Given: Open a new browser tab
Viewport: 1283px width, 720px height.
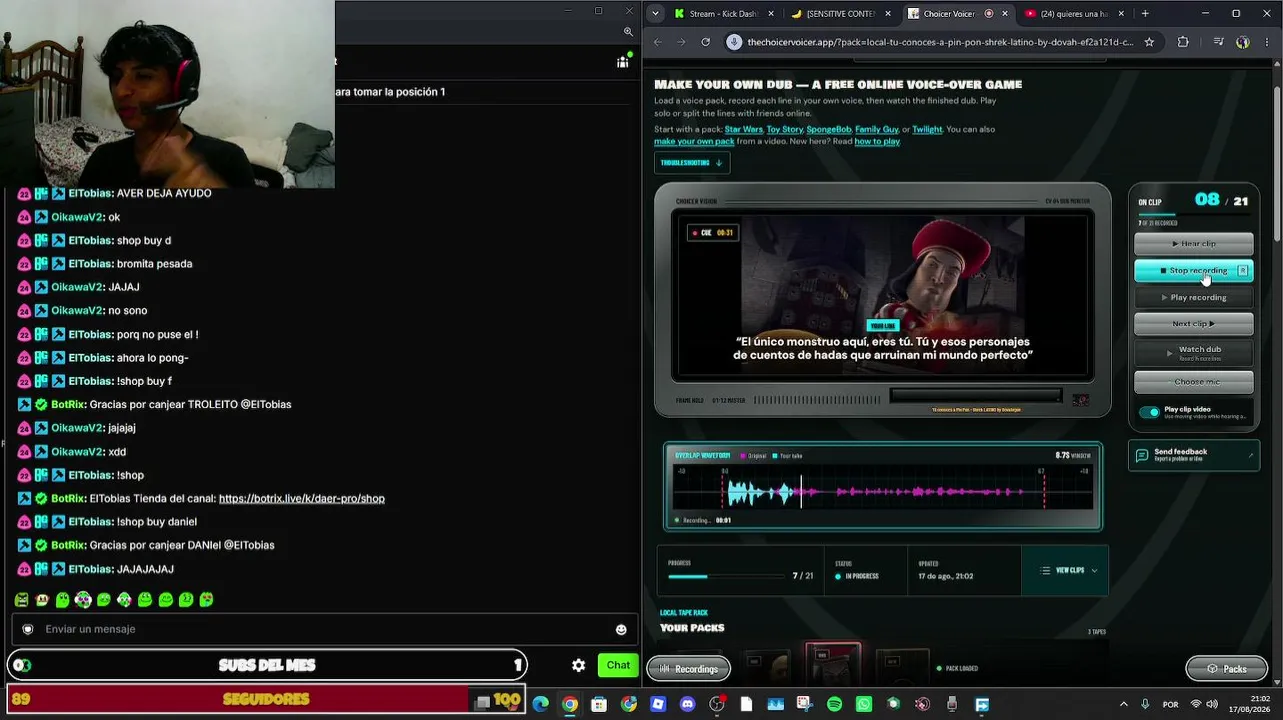Looking at the screenshot, I should tap(1145, 14).
